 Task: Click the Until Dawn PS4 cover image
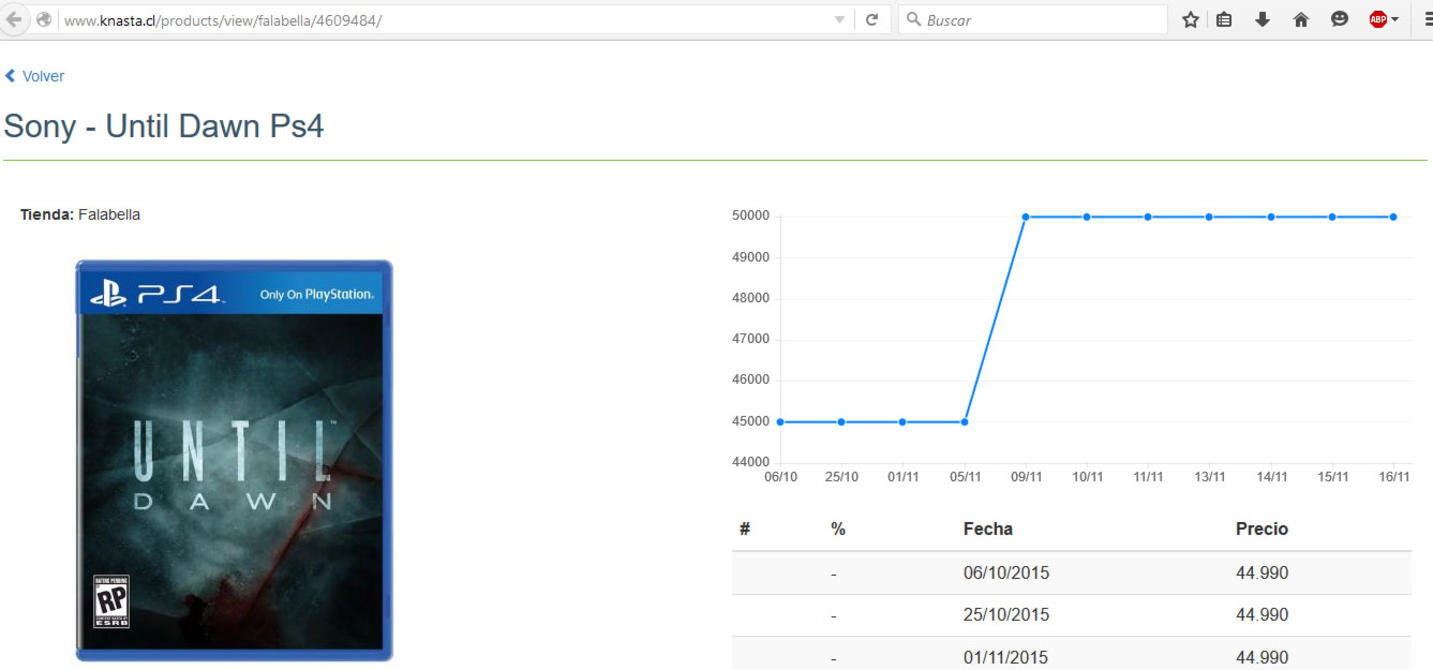click(x=234, y=460)
